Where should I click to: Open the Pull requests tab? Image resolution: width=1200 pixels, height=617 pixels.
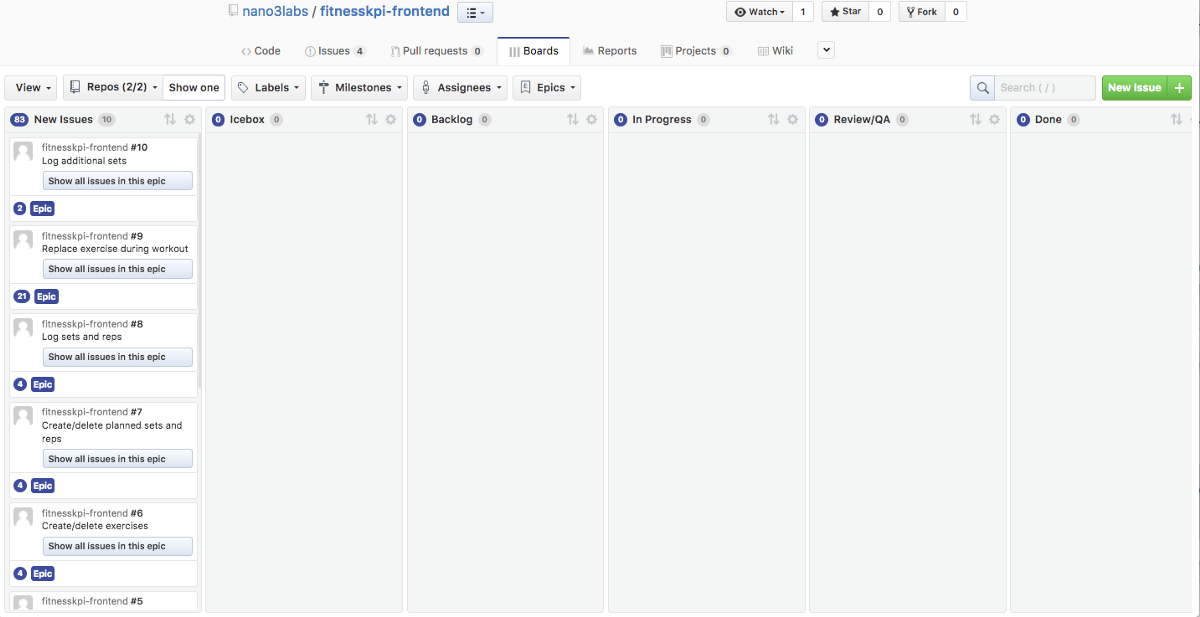[436, 51]
